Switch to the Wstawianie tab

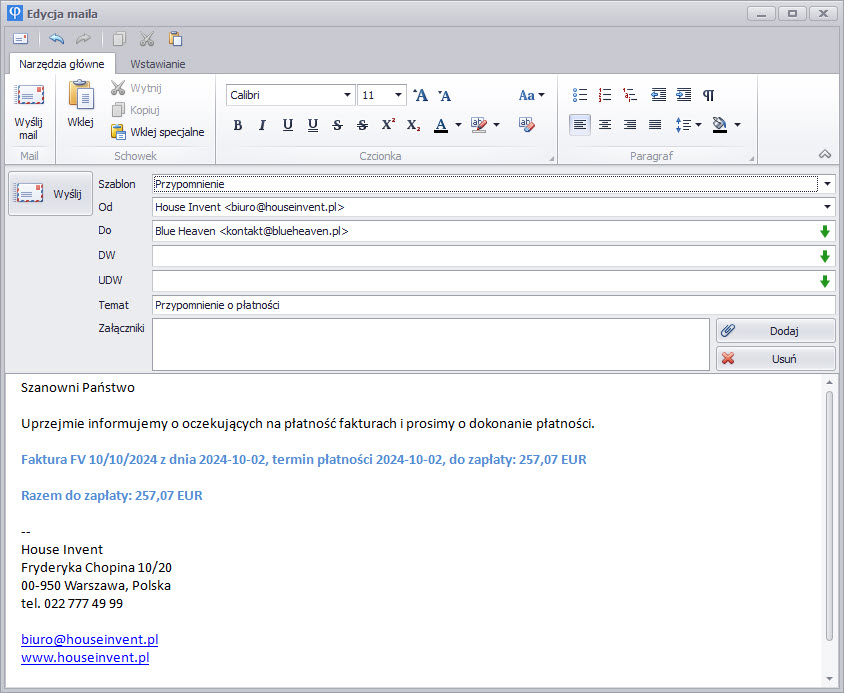point(157,64)
